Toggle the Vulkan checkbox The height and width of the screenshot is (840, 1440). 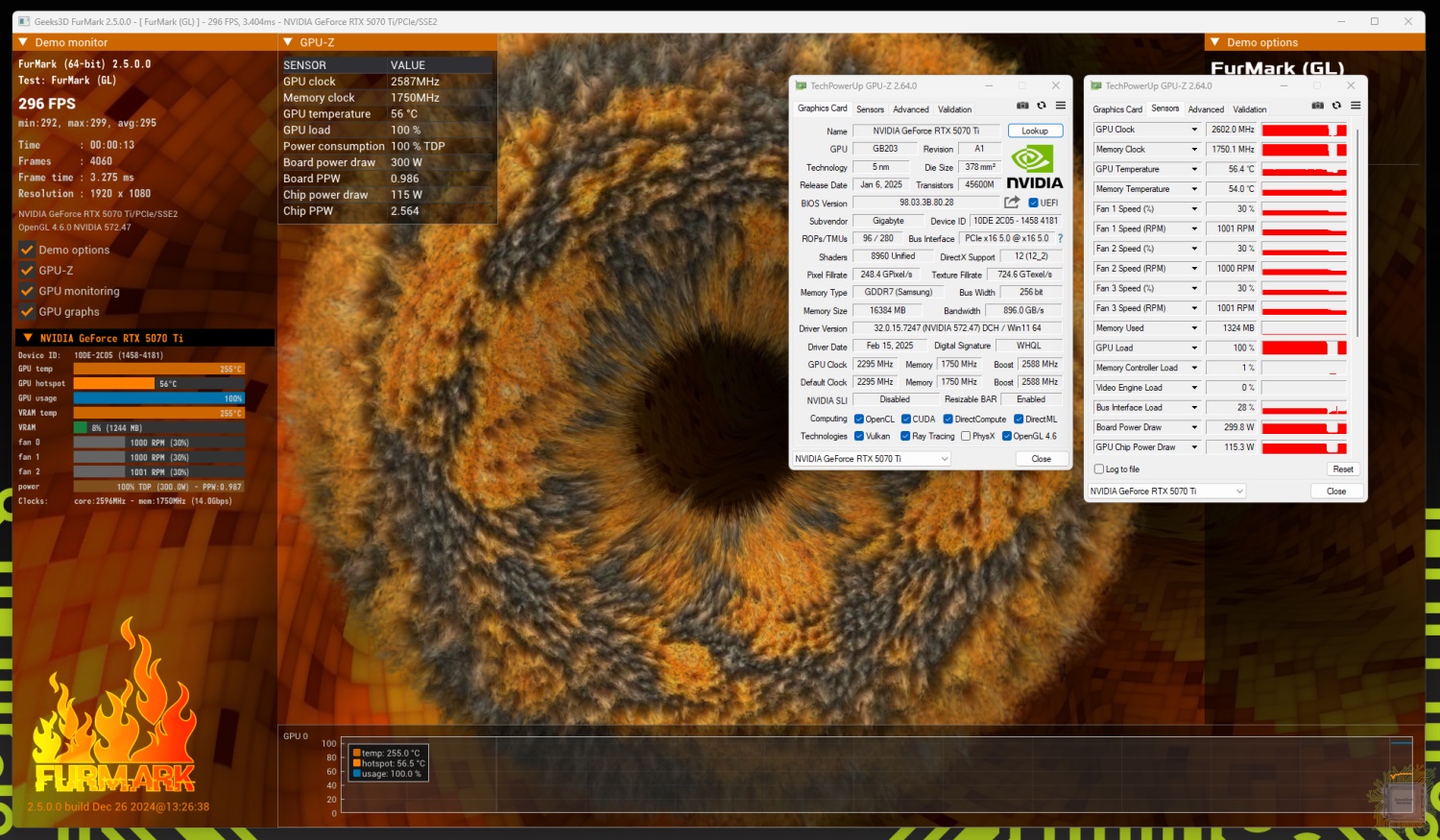click(x=859, y=436)
